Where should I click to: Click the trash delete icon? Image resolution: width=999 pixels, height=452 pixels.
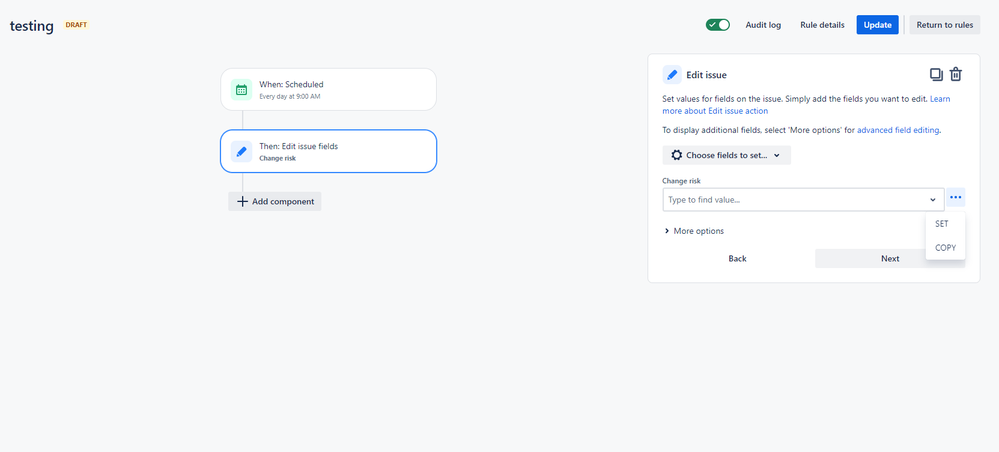pos(956,75)
